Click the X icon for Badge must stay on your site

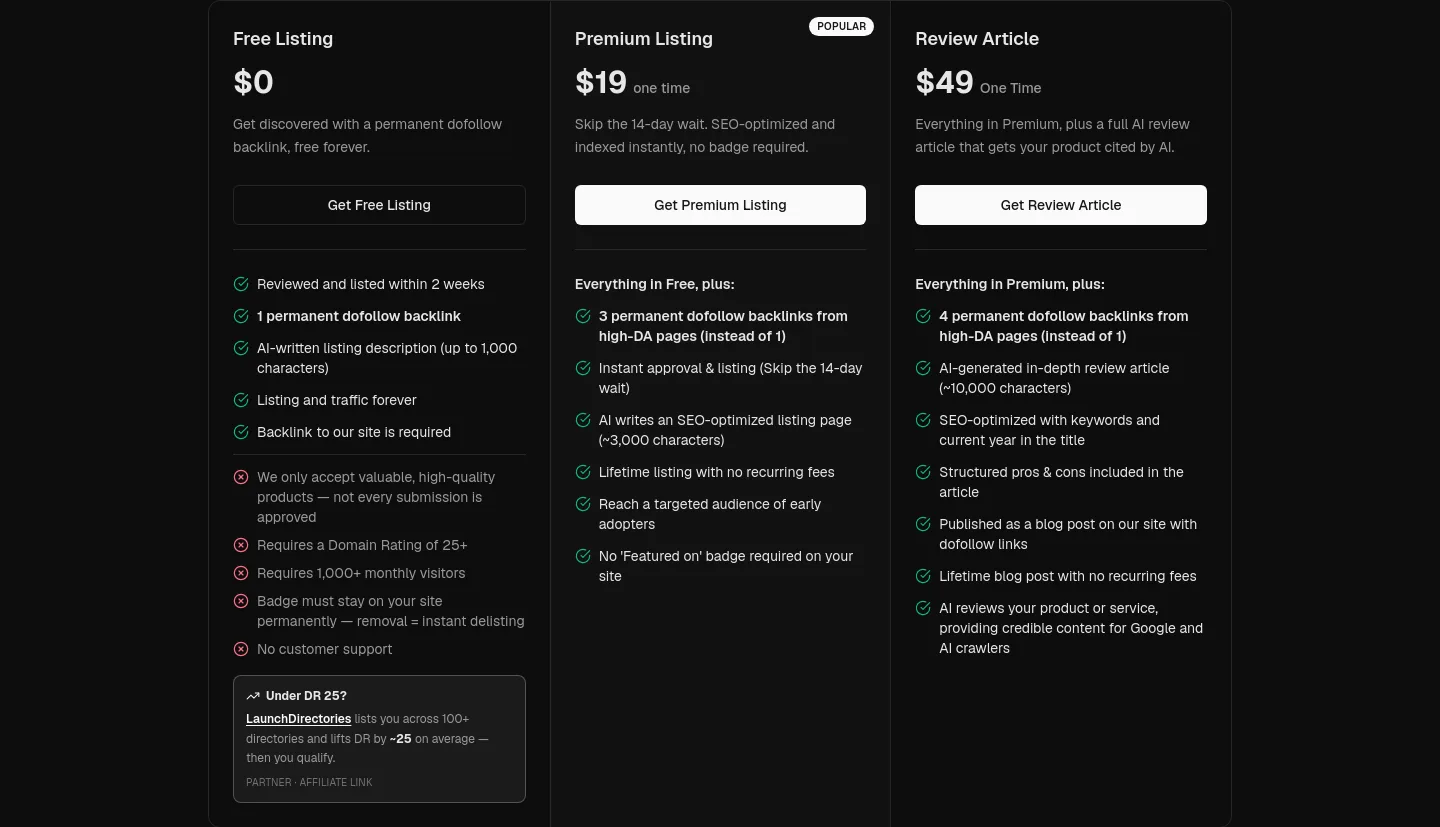tap(241, 601)
